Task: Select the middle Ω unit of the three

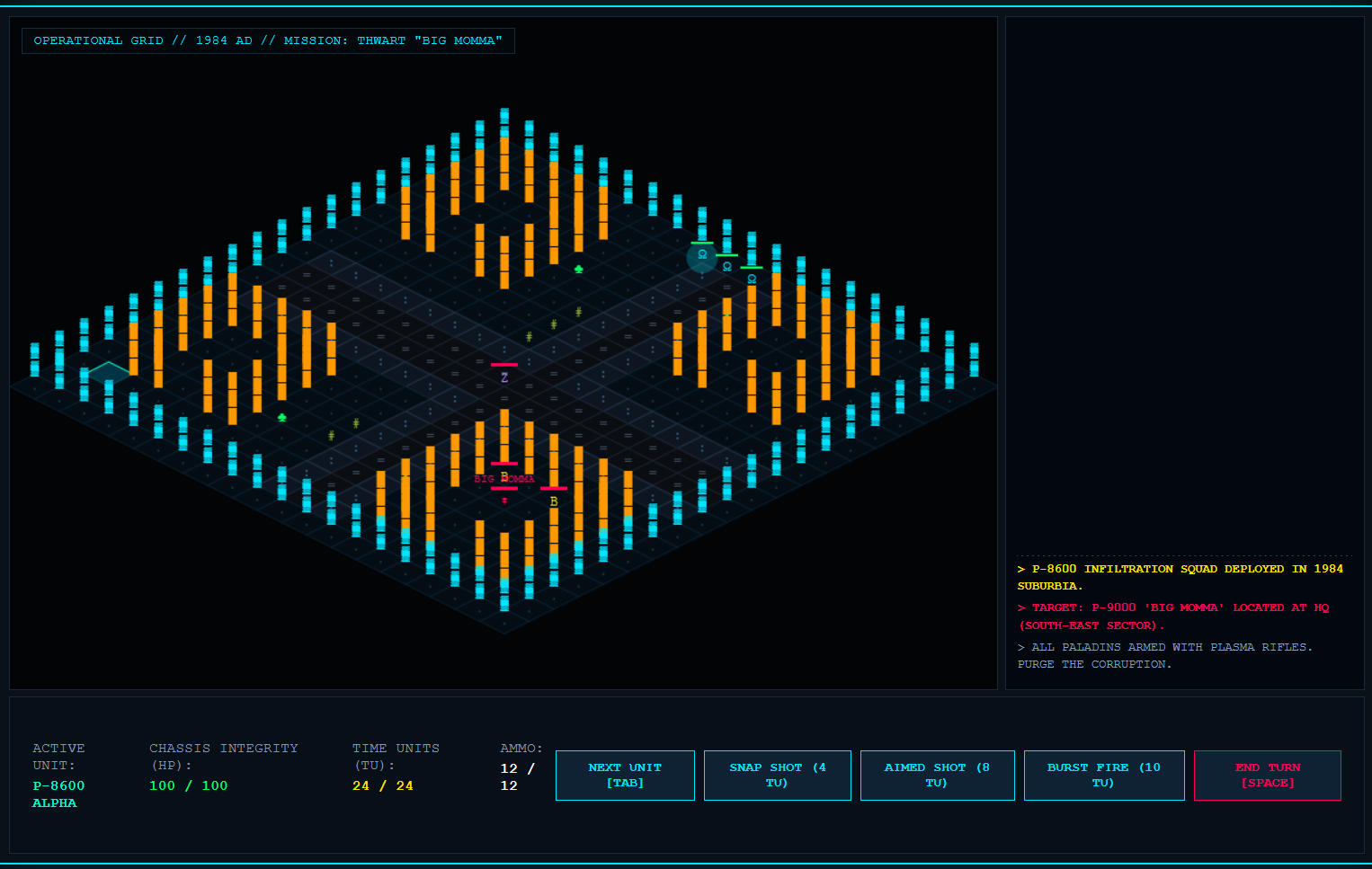Action: pos(727,267)
